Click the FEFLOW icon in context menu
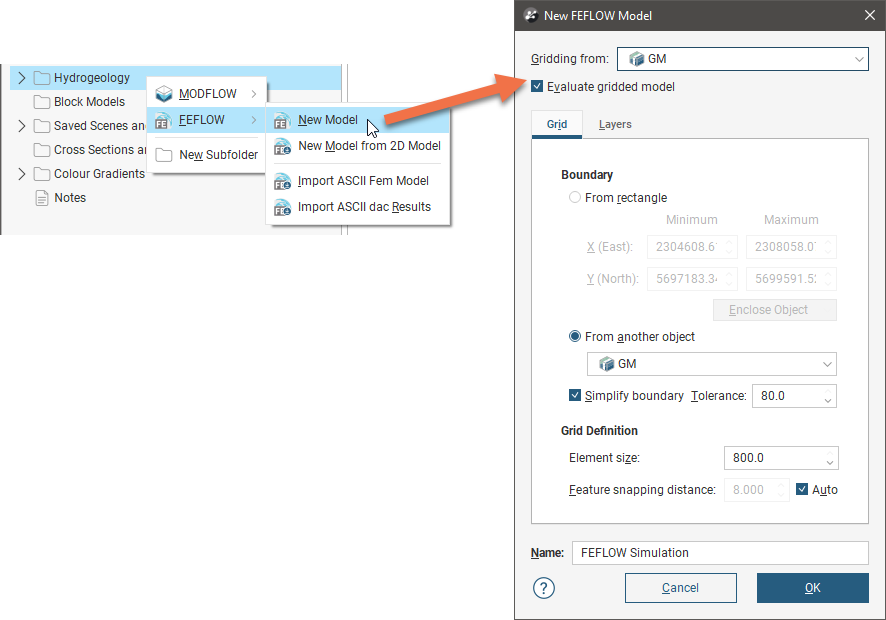Viewport: 886px width, 620px height. [x=164, y=120]
